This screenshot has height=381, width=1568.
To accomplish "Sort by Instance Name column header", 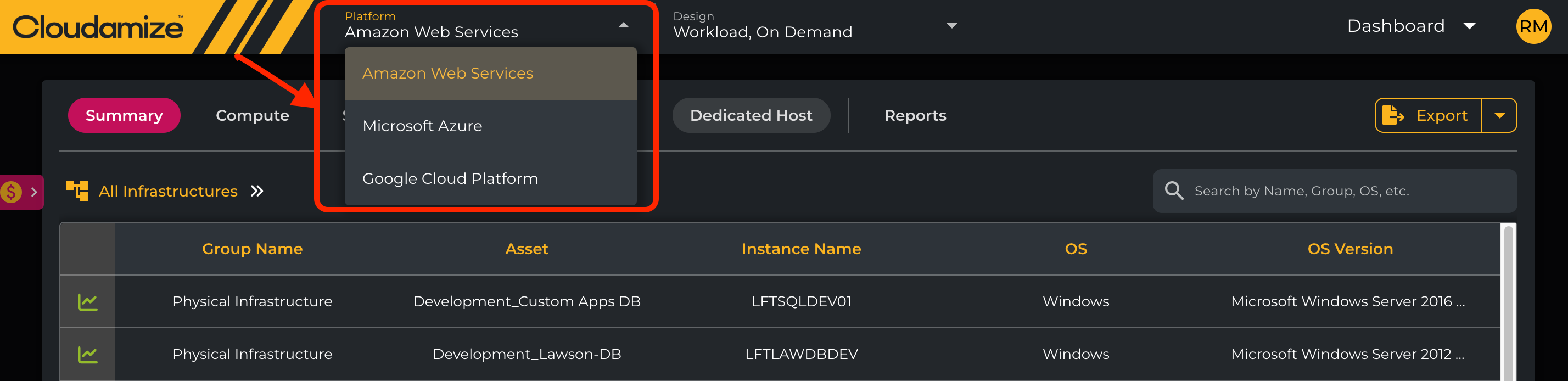I will coord(801,249).
